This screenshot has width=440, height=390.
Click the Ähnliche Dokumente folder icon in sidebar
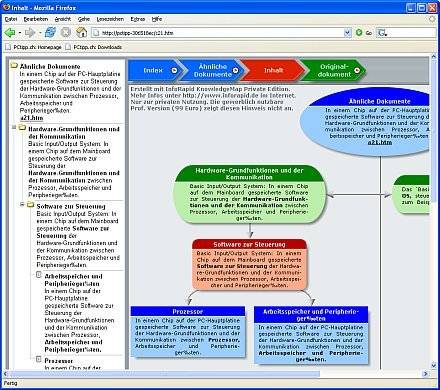[14, 66]
